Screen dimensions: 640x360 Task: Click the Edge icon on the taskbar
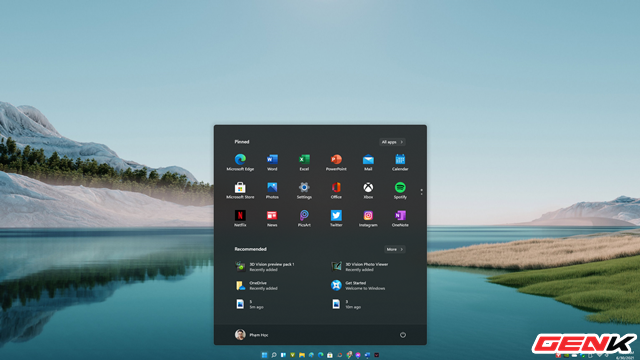tap(321, 355)
